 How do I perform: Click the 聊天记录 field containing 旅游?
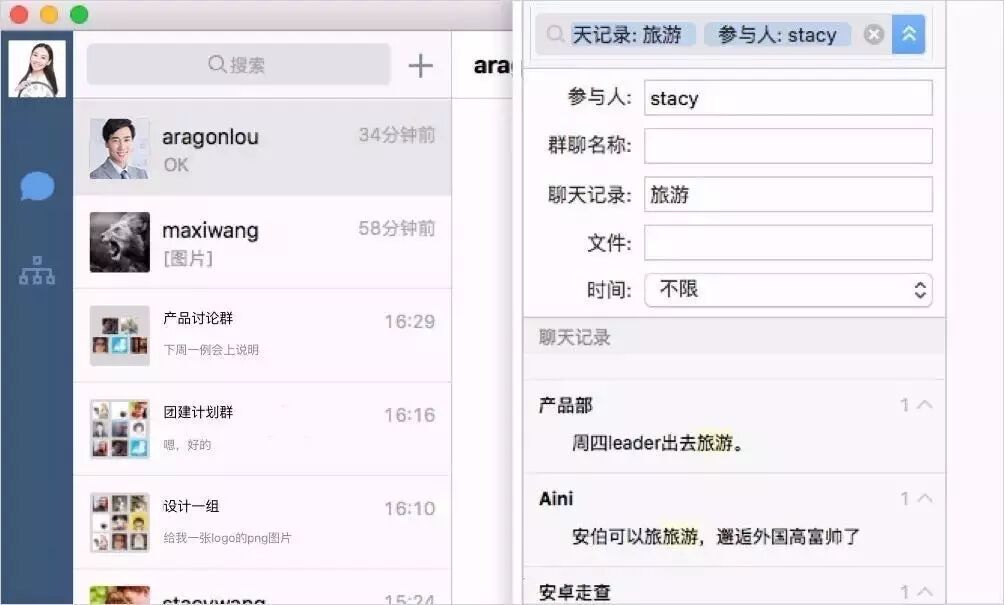[788, 194]
